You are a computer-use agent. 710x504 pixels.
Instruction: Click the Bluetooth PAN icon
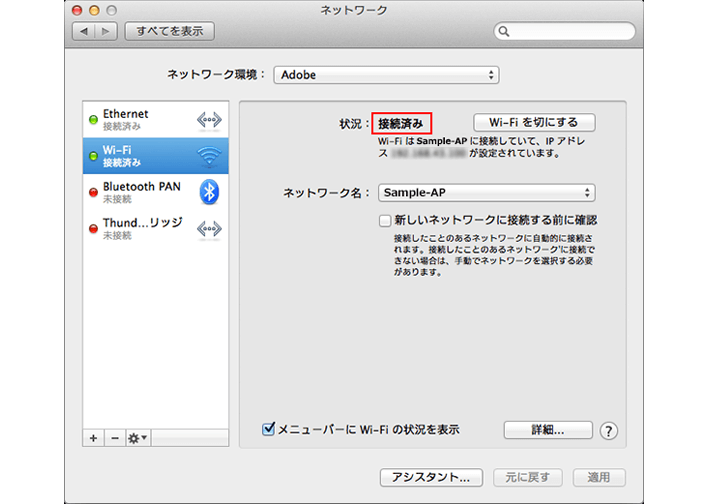coord(209,191)
